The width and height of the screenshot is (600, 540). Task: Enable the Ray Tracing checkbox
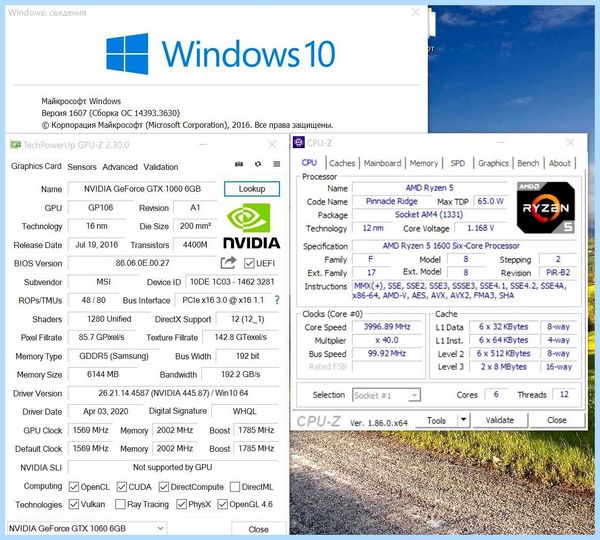click(x=120, y=504)
